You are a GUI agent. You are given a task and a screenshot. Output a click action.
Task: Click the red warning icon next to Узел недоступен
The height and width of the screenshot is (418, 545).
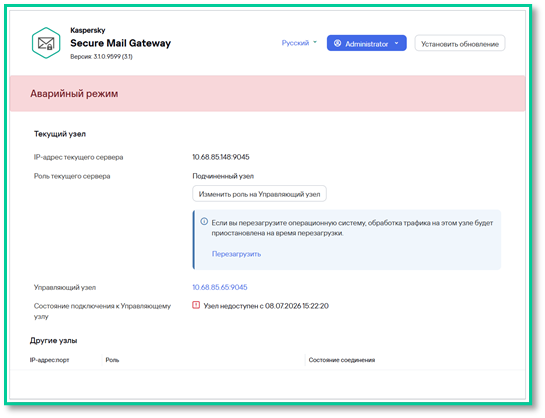tap(196, 305)
